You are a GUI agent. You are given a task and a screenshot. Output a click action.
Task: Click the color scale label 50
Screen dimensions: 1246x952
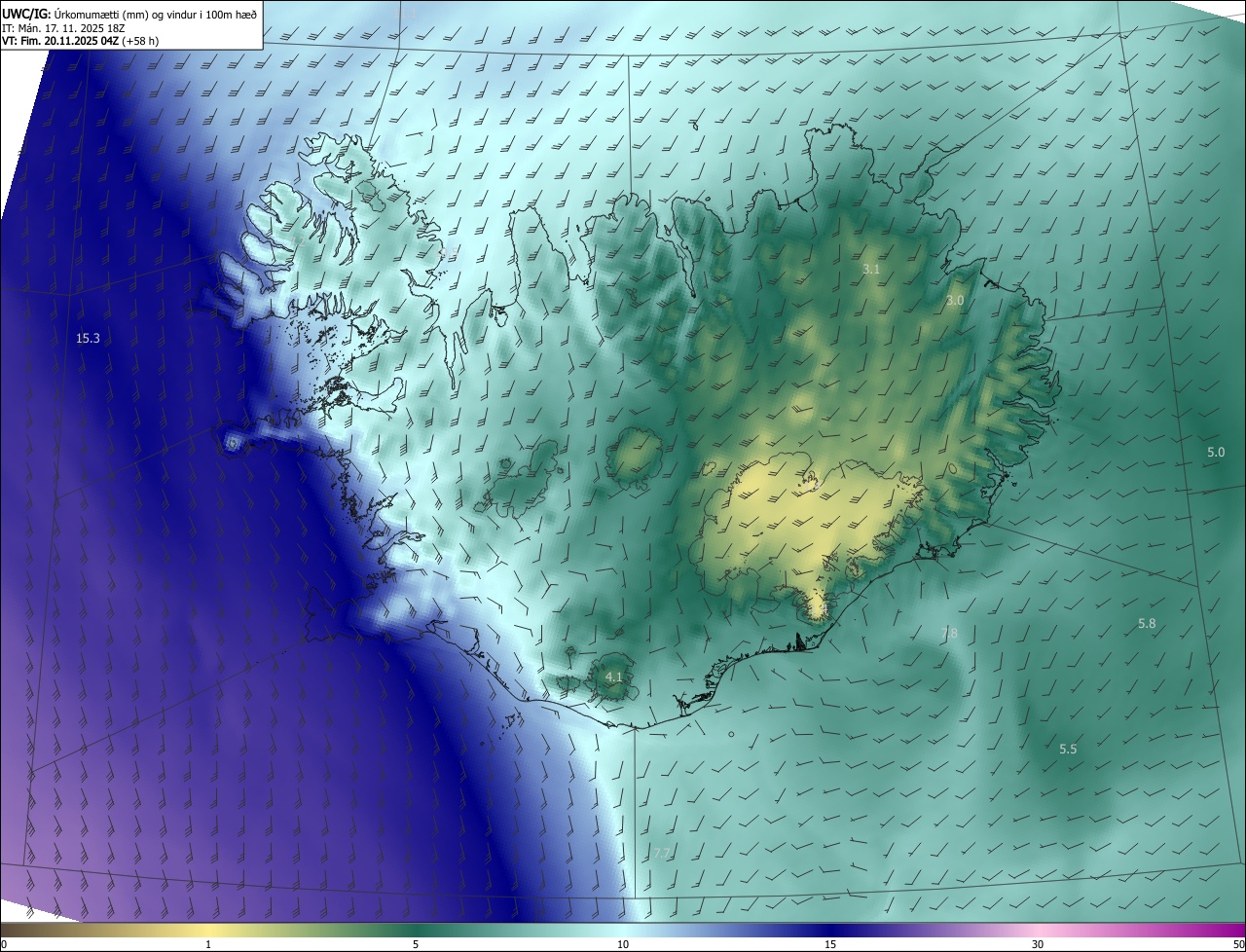pyautogui.click(x=1238, y=944)
